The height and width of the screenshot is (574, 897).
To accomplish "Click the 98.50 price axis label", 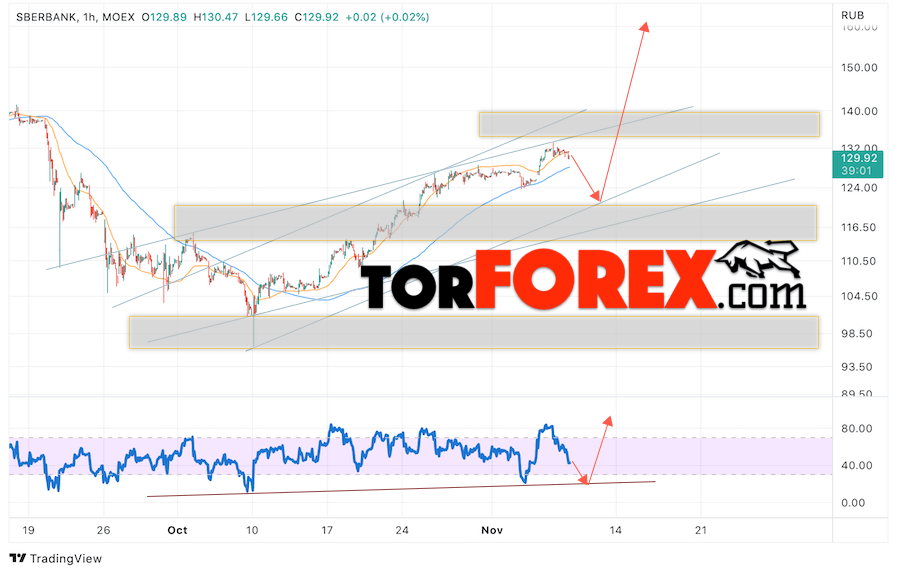I will pos(856,334).
